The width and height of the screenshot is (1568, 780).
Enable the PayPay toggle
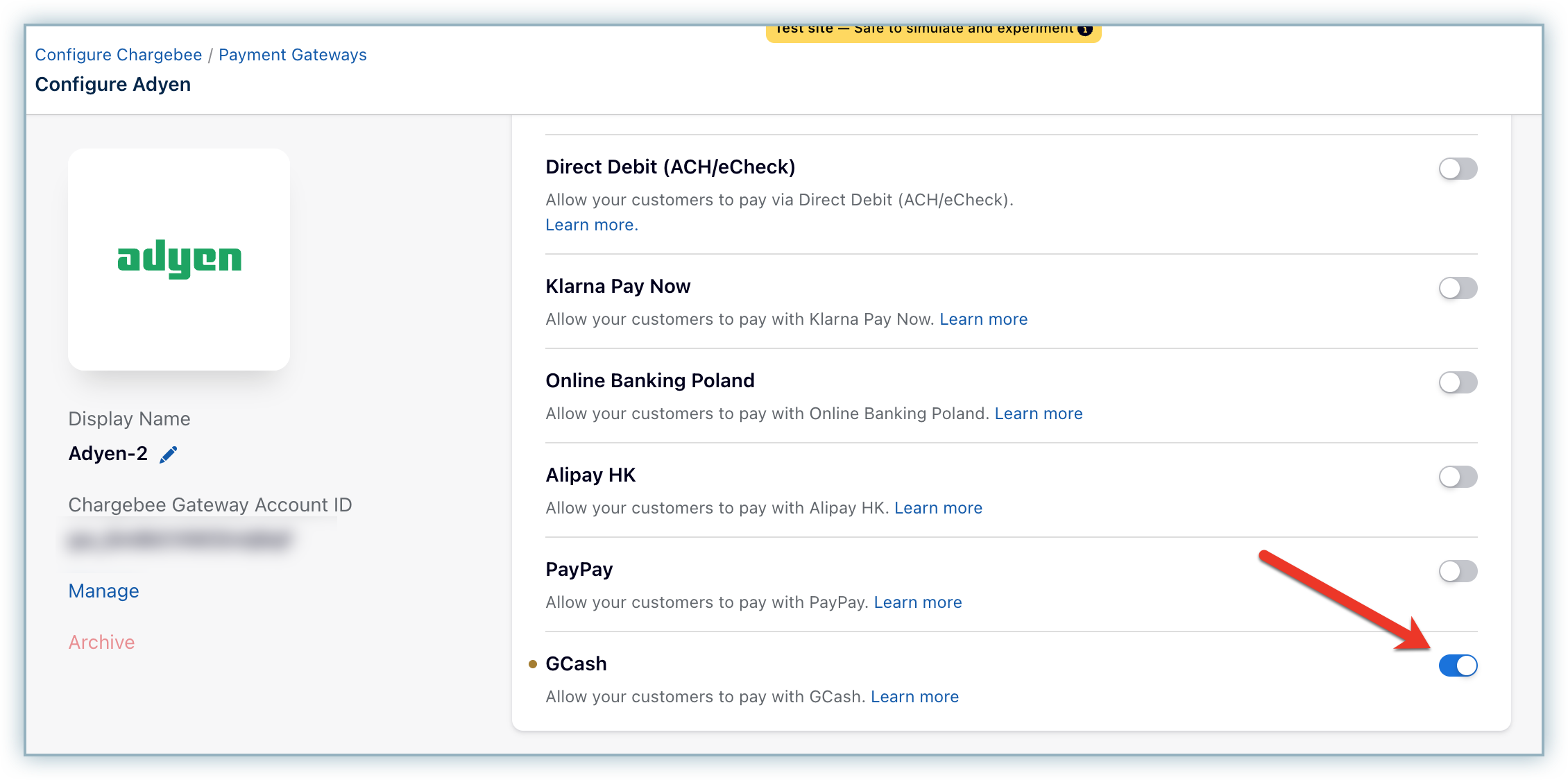tap(1458, 571)
